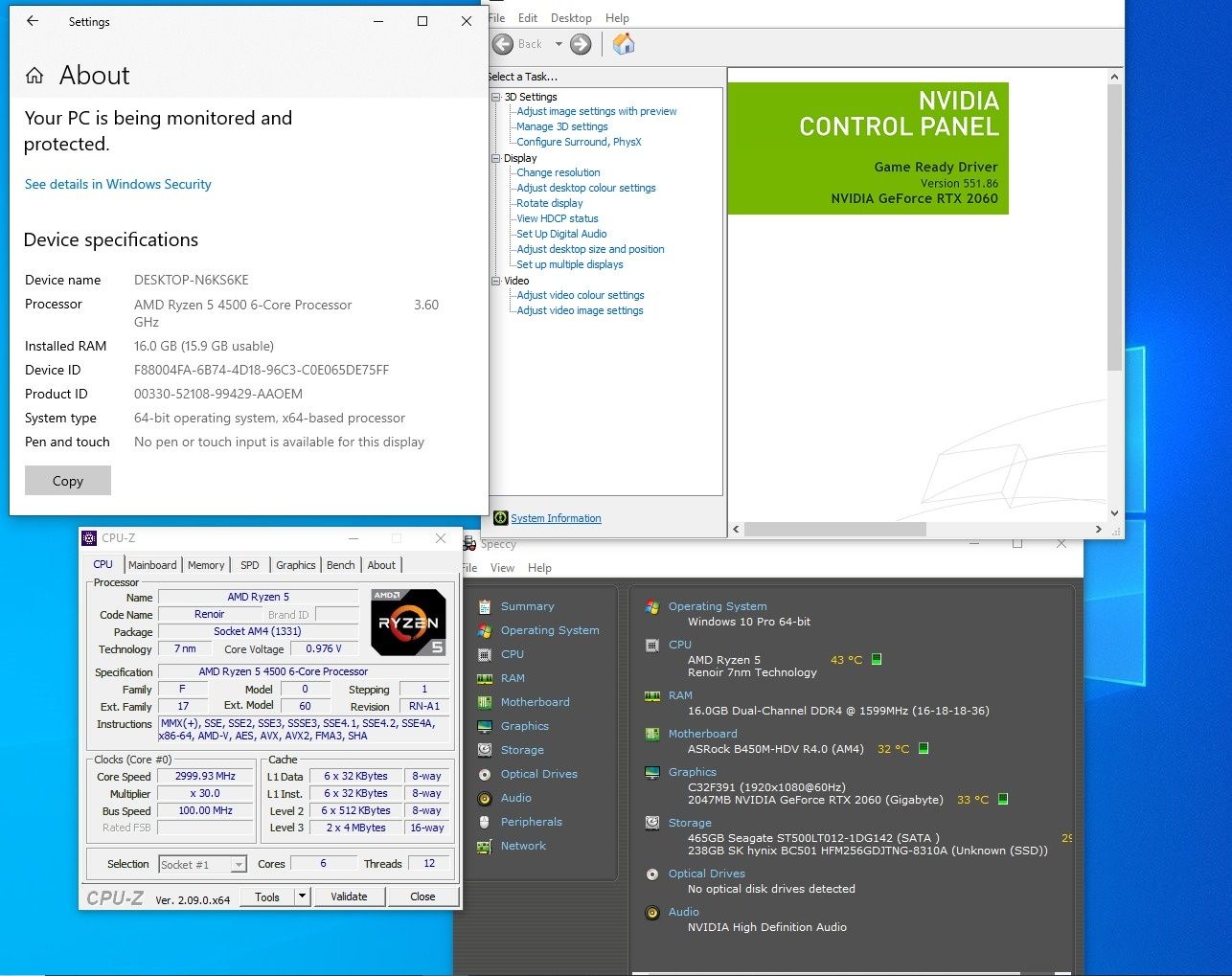1232x976 pixels.
Task: Click NVIDIA Control Panel forward arrow button
Action: 581,44
